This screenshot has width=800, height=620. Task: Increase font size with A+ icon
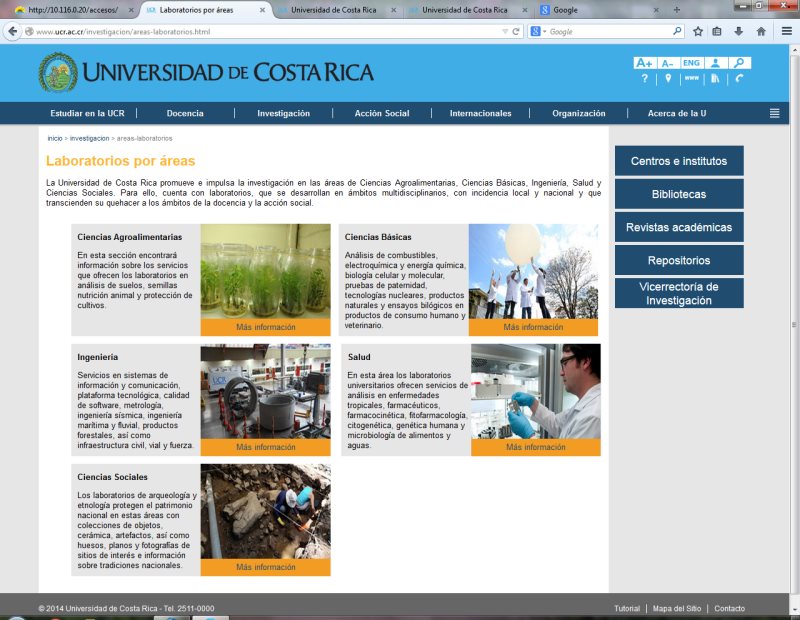point(644,63)
